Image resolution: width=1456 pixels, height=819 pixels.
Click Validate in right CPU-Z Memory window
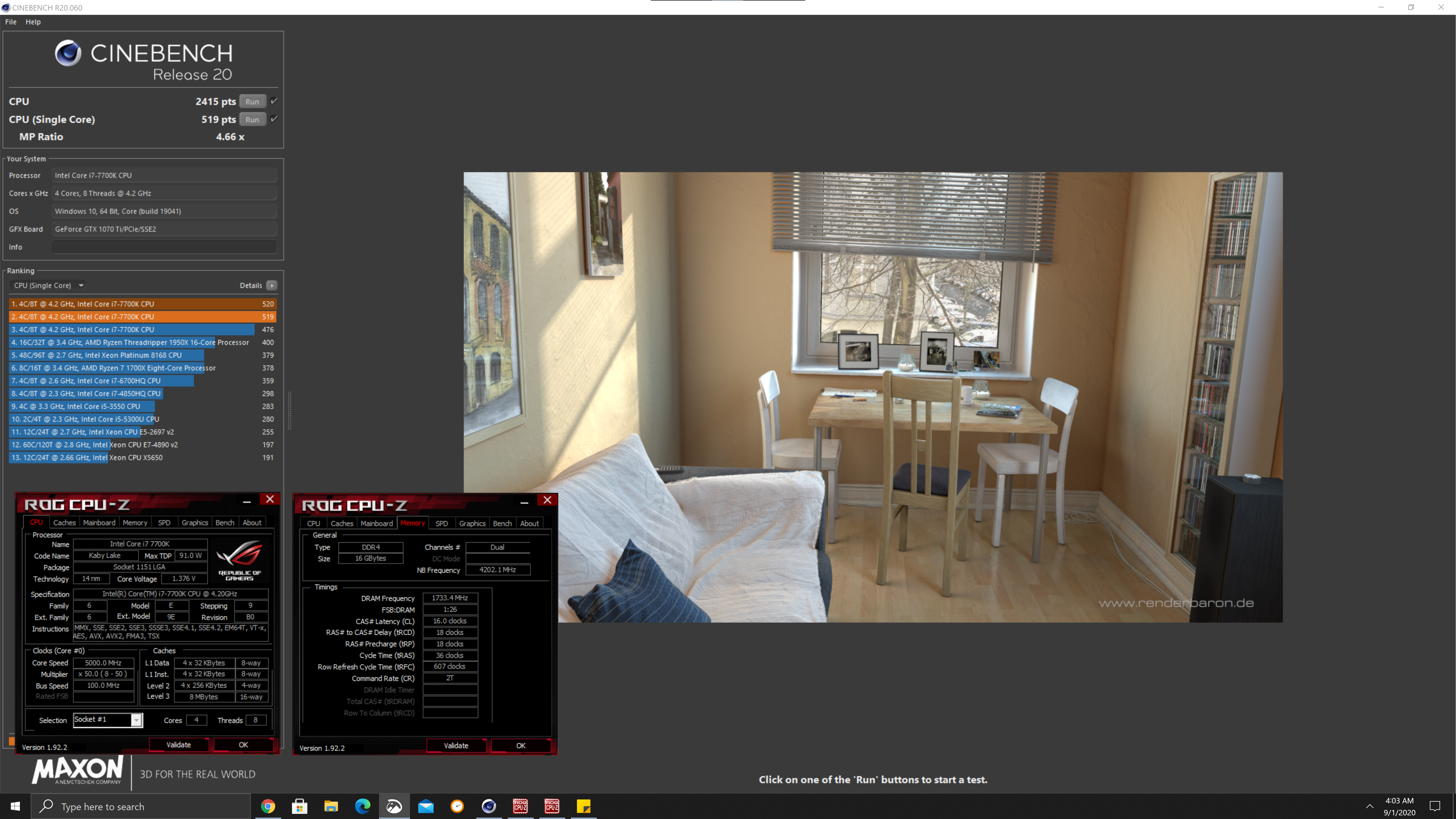tap(456, 746)
